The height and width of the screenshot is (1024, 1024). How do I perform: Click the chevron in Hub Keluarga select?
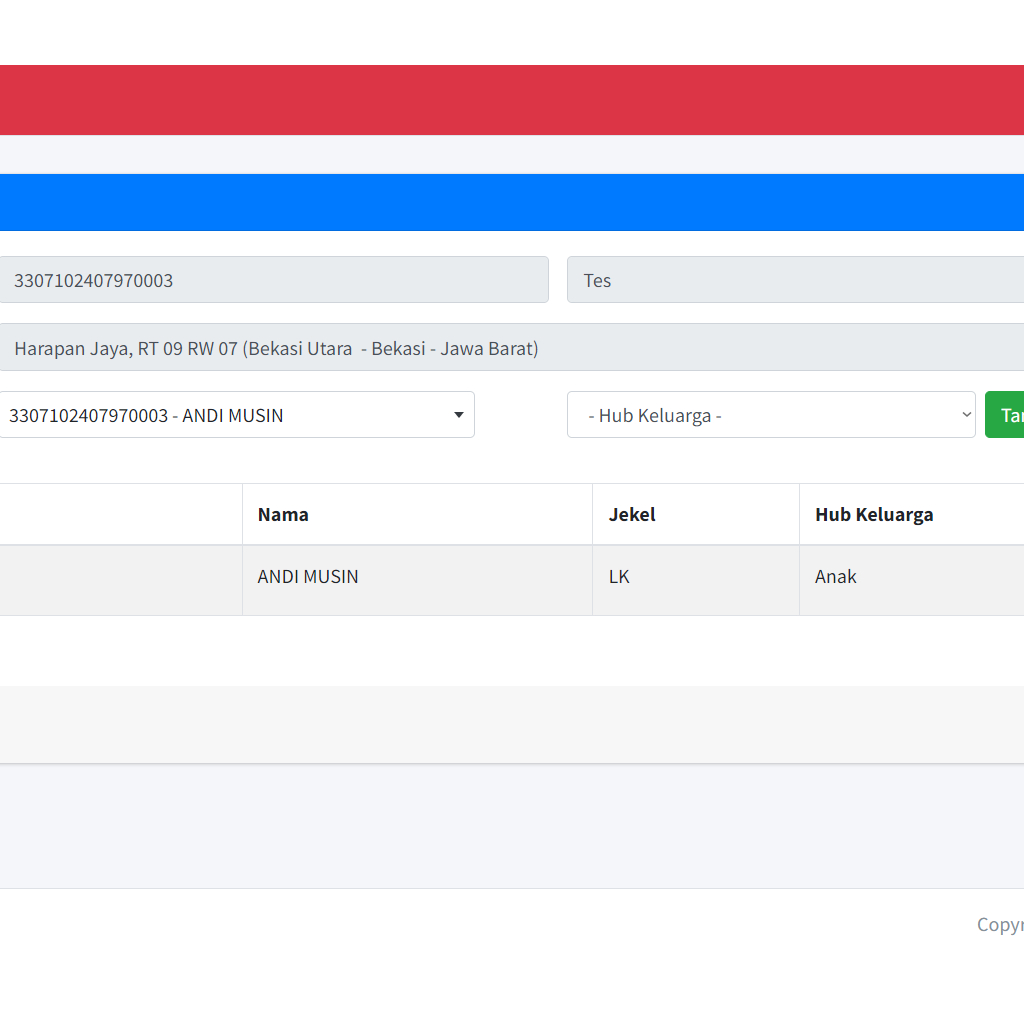966,415
